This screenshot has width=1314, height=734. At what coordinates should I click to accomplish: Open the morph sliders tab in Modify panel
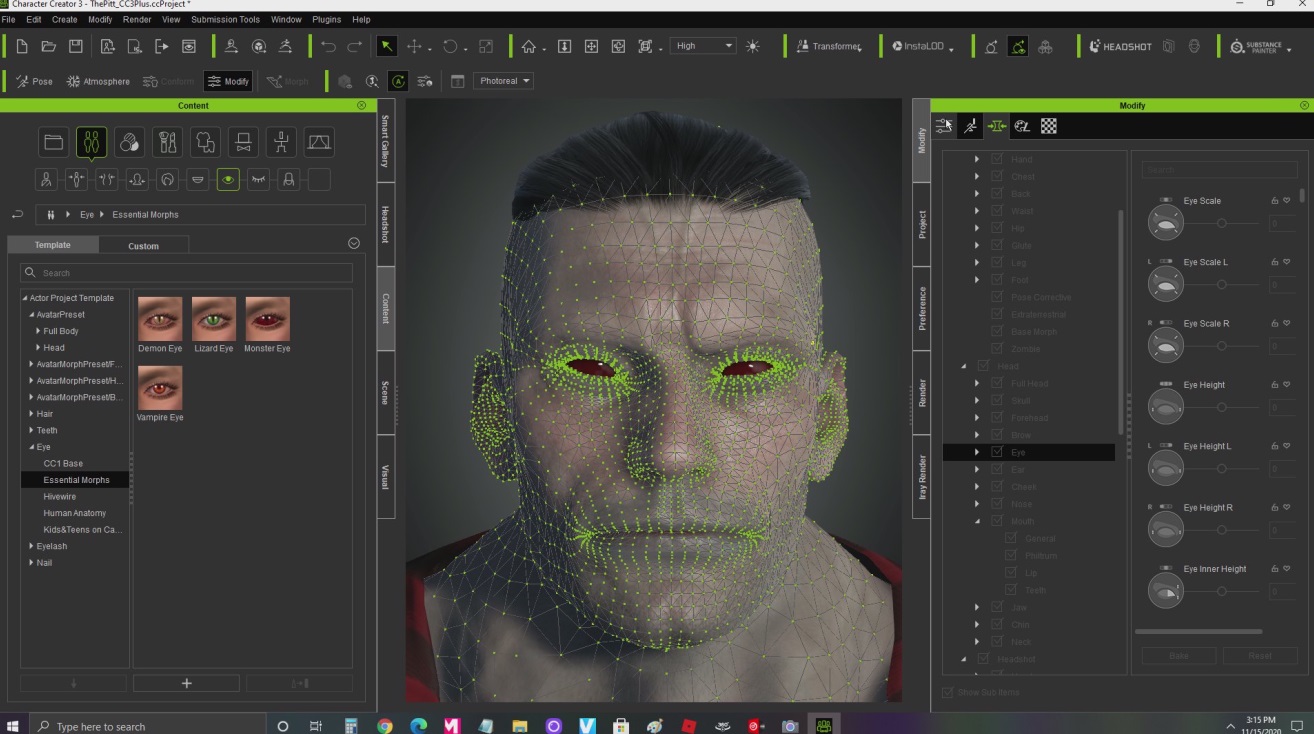(996, 126)
